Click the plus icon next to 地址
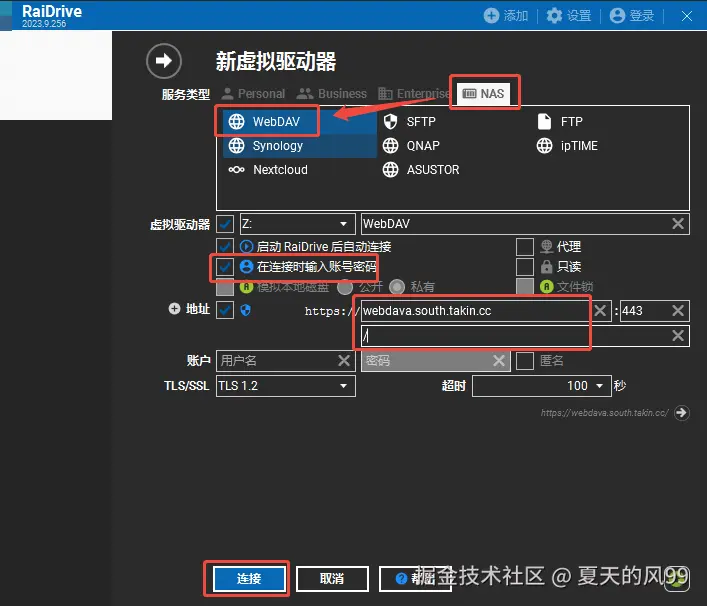 click(x=174, y=309)
